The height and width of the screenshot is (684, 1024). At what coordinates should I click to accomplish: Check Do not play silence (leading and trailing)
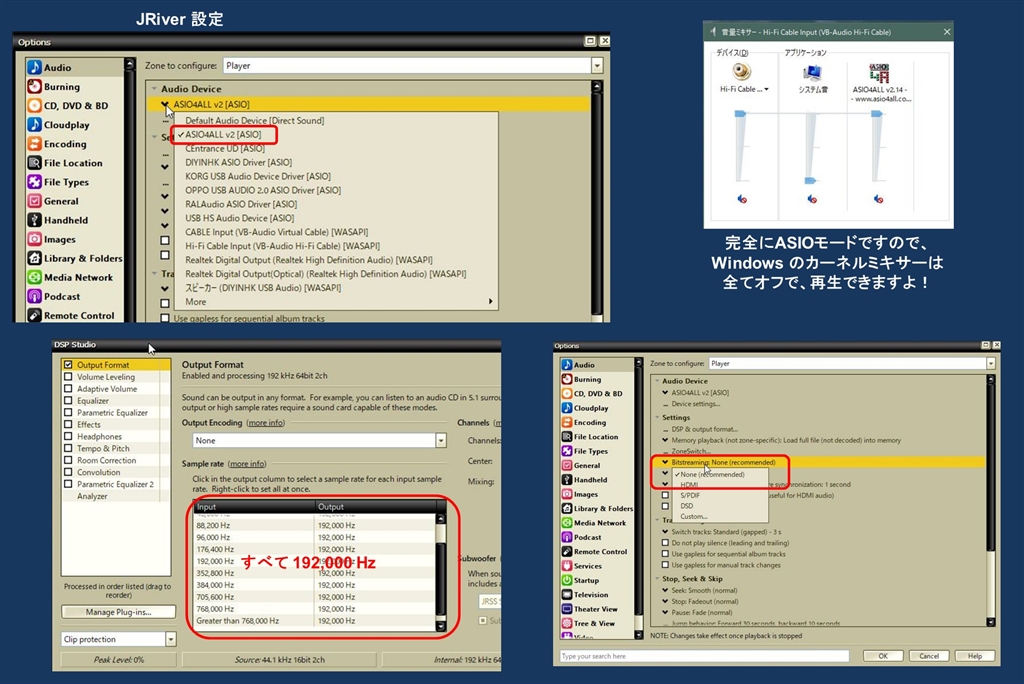click(x=665, y=543)
